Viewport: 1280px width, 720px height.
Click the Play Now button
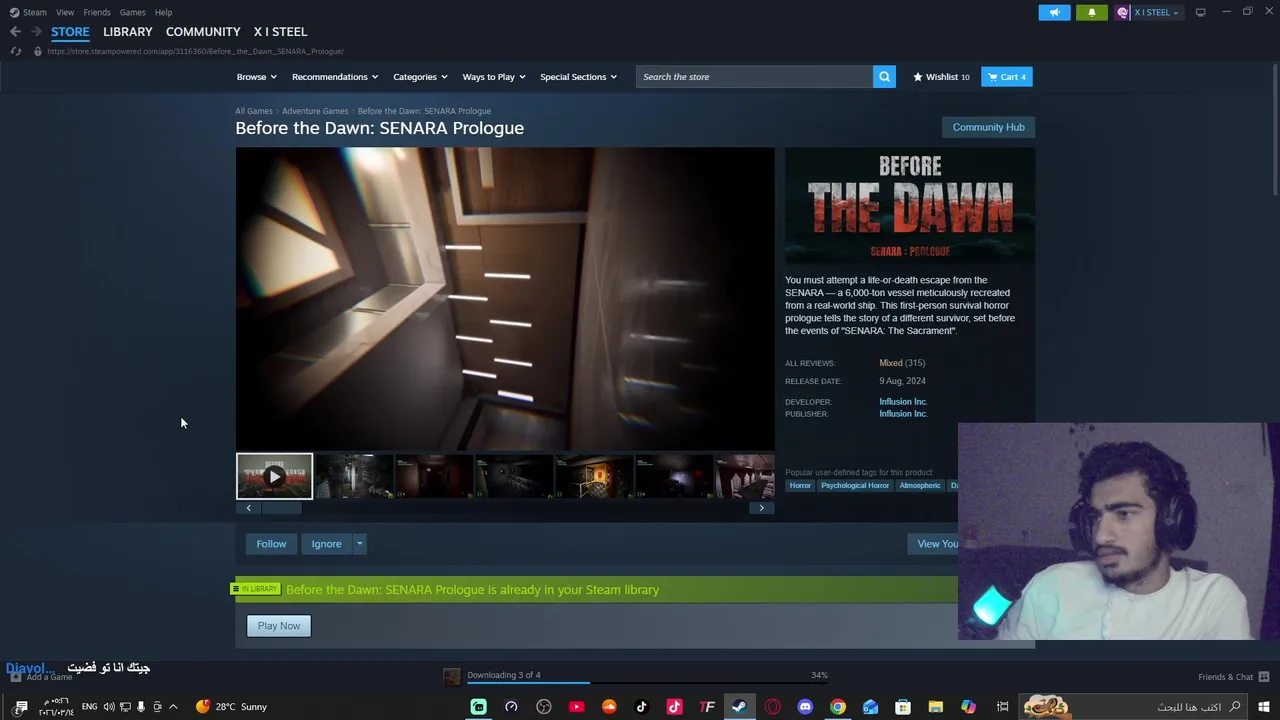[x=279, y=626]
